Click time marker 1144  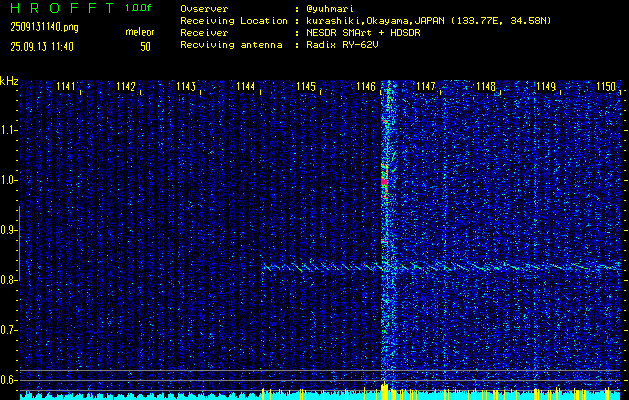(x=246, y=87)
